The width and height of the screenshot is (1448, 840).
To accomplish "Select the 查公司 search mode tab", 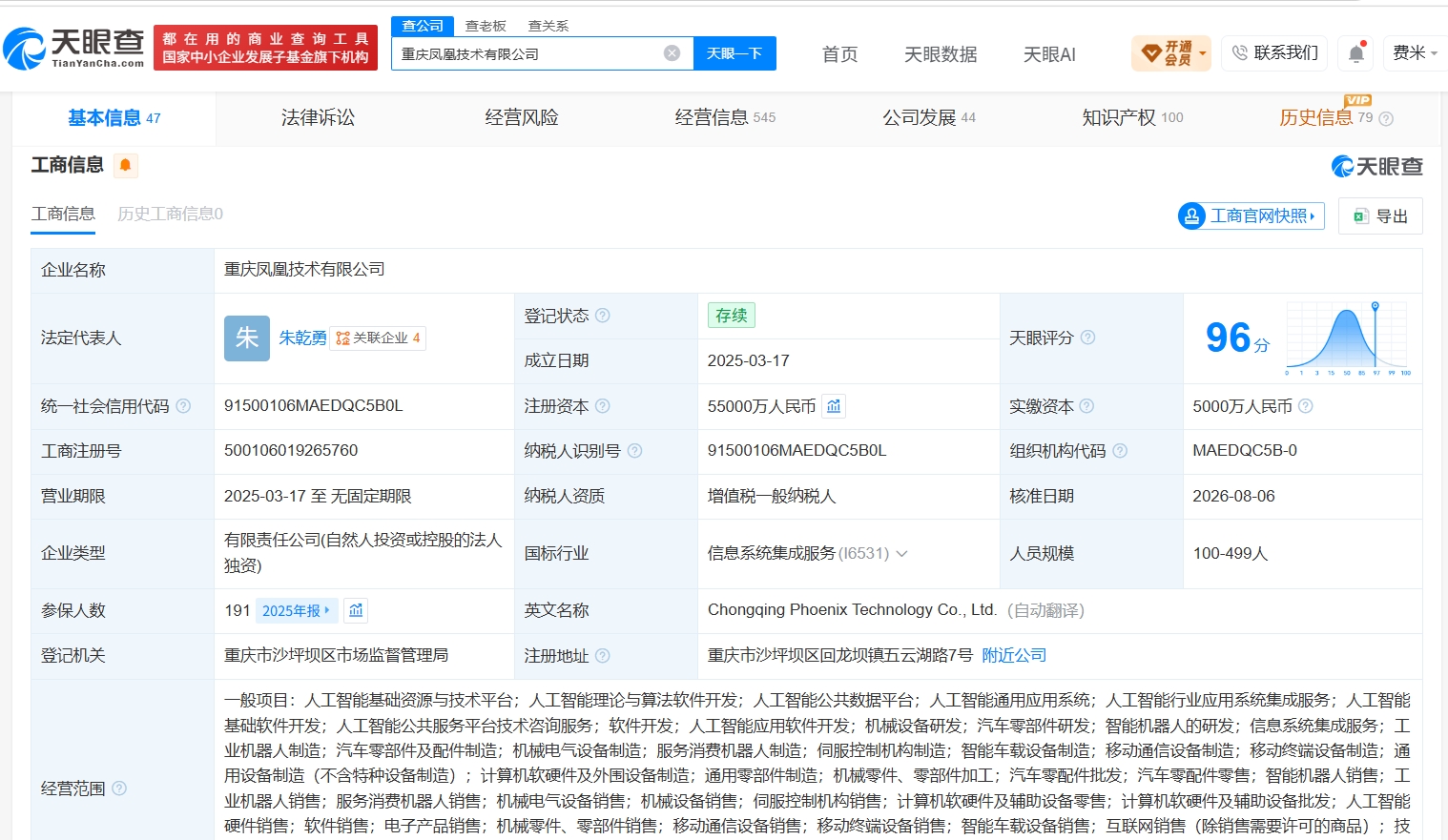I will coord(423,26).
